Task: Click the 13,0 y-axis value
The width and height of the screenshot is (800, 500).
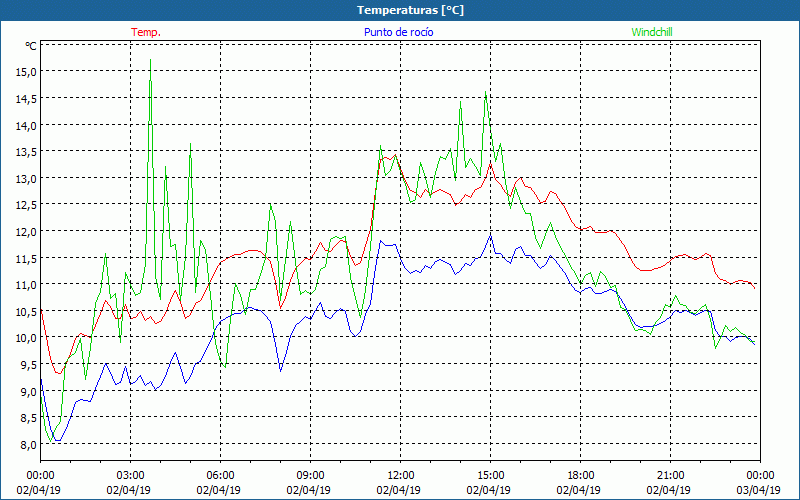Action: pyautogui.click(x=27, y=179)
